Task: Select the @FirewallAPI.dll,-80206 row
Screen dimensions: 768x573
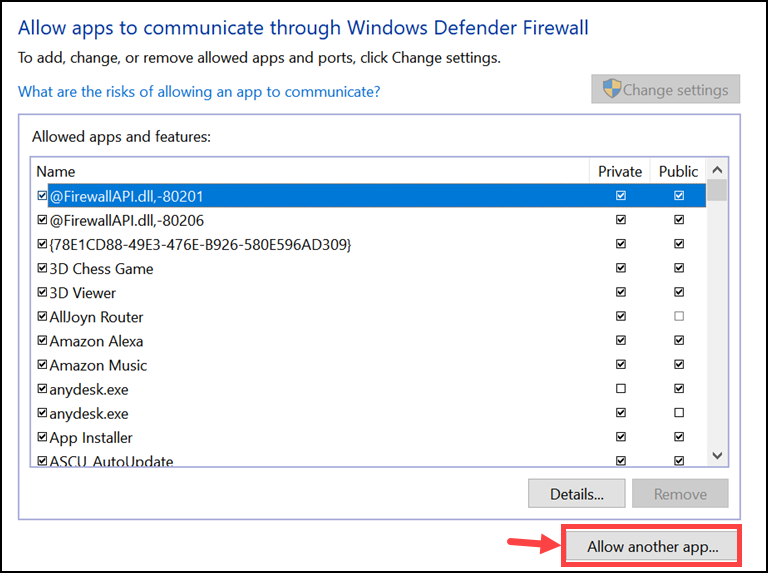Action: [x=127, y=220]
